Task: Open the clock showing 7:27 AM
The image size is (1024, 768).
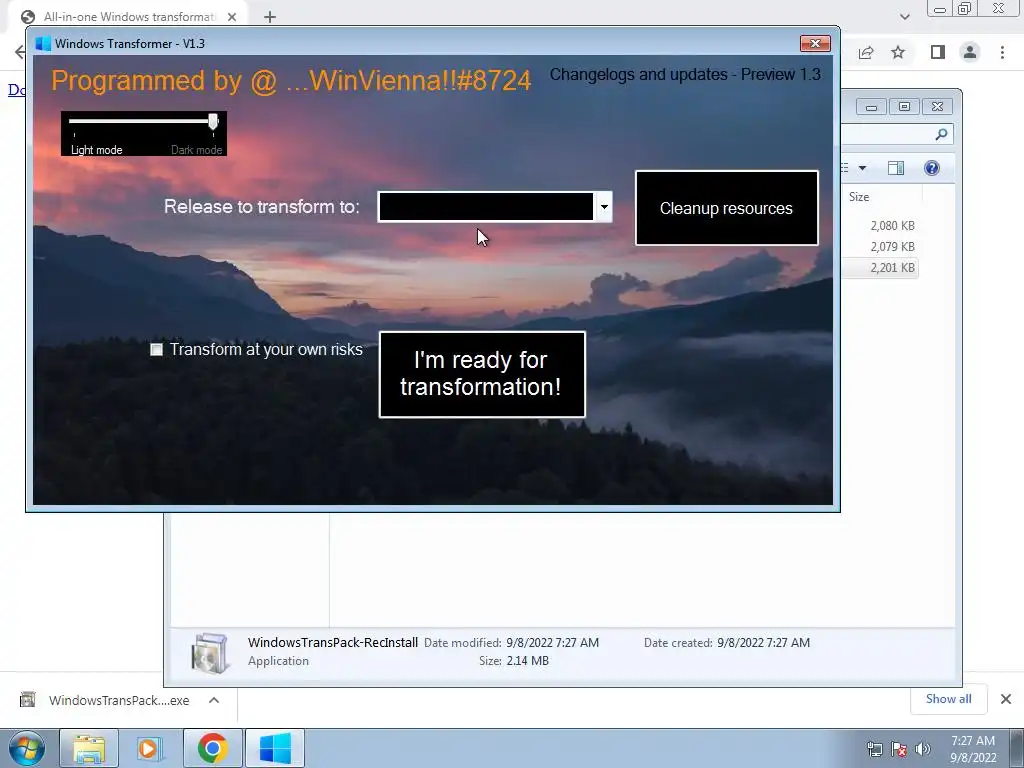Action: click(973, 749)
